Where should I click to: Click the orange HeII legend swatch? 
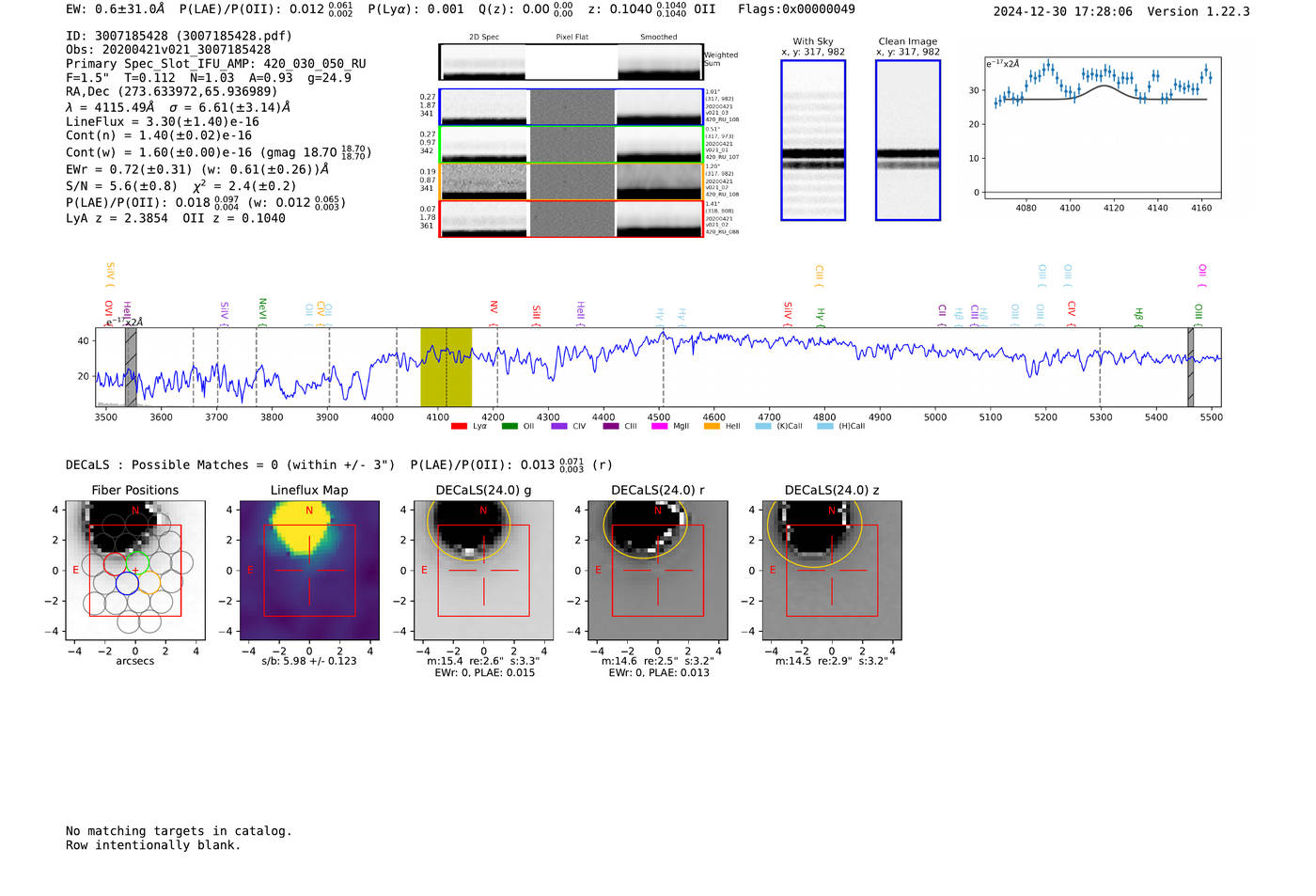pyautogui.click(x=712, y=426)
